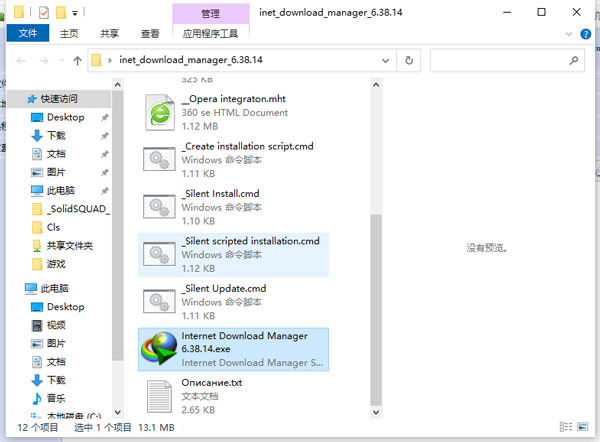The height and width of the screenshot is (442, 600).
Task: Switch to large icons view layout
Action: pos(583,427)
